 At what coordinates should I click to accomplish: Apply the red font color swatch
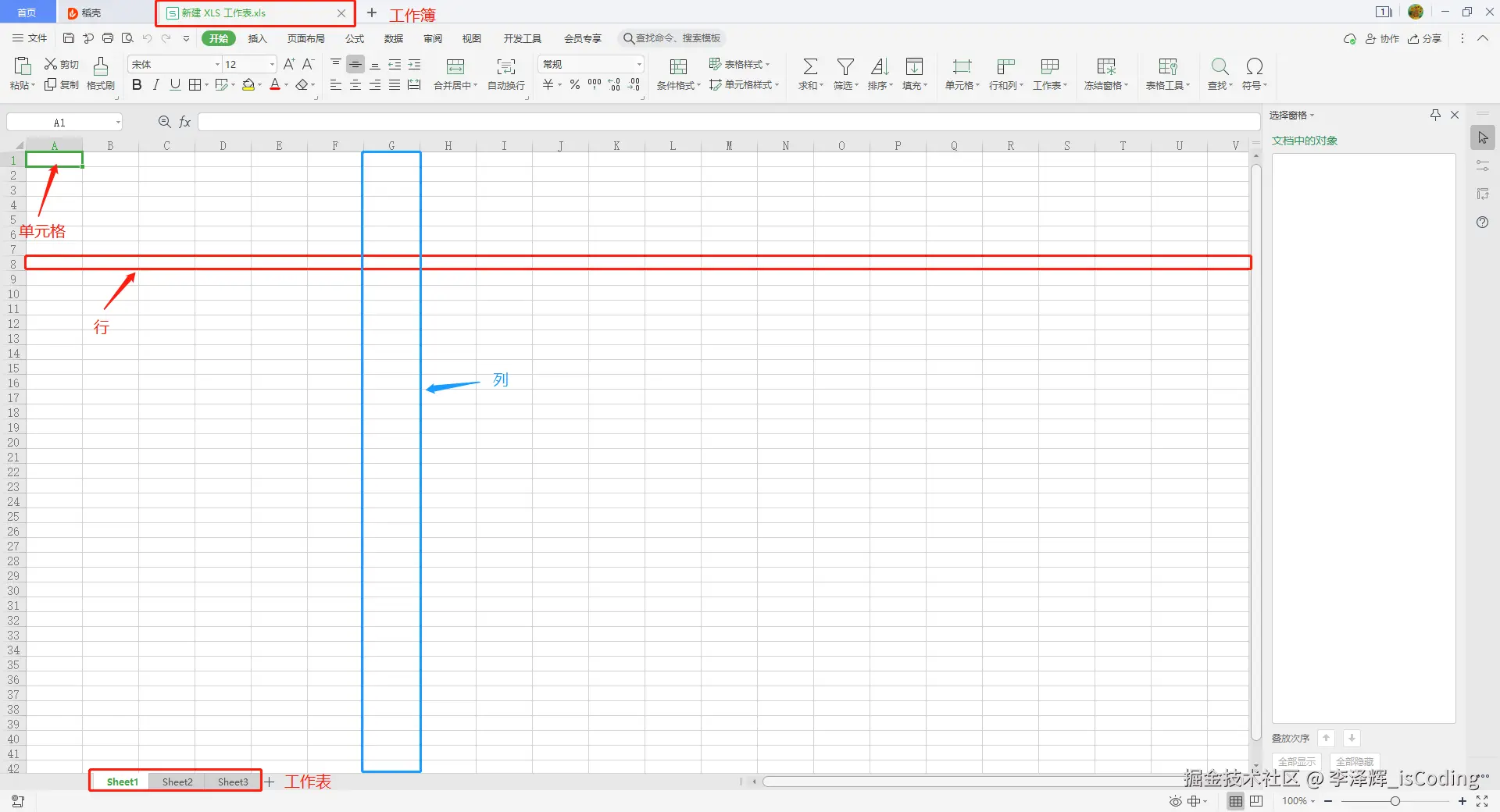tap(275, 84)
